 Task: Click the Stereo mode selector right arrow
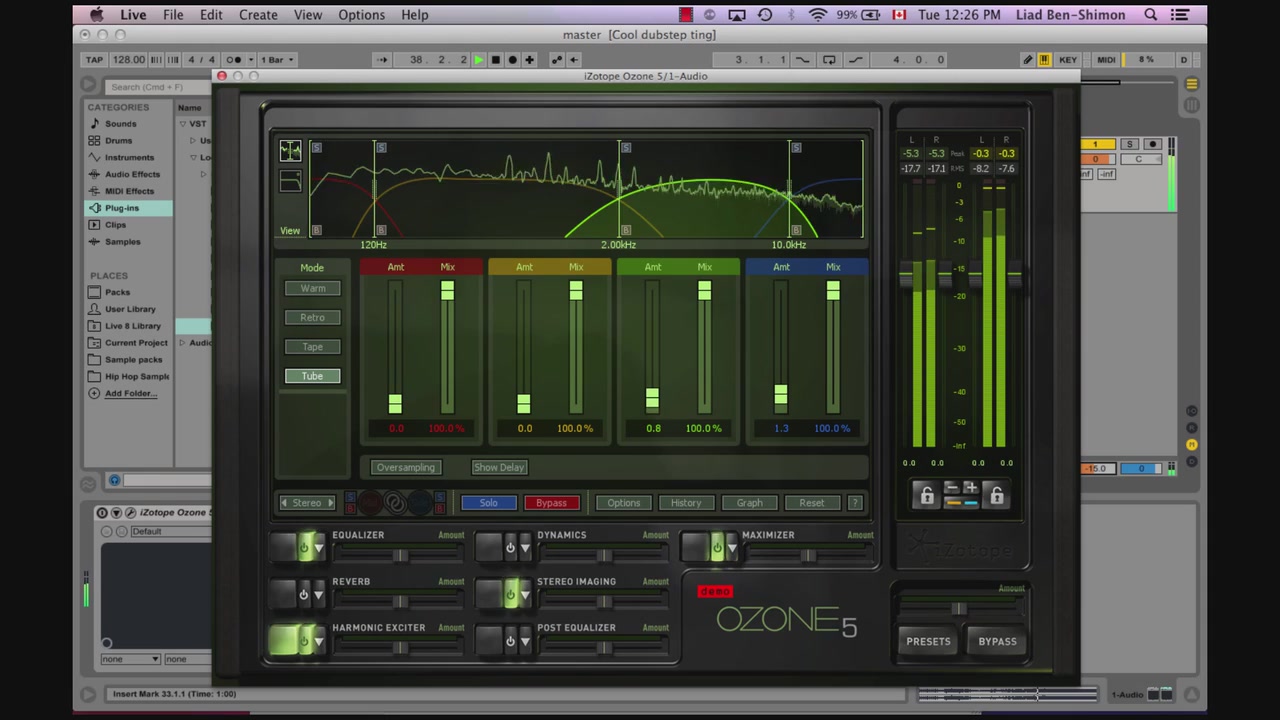tap(331, 503)
